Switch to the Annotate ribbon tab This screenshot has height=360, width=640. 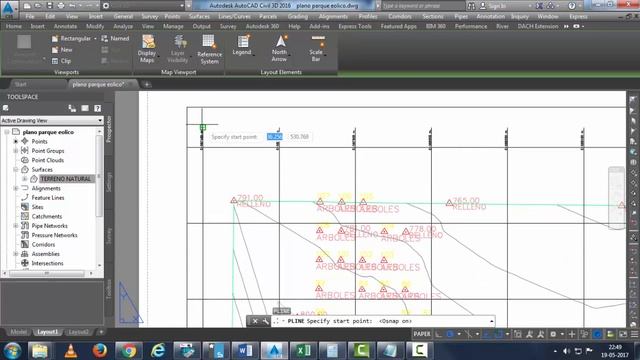[x=65, y=26]
